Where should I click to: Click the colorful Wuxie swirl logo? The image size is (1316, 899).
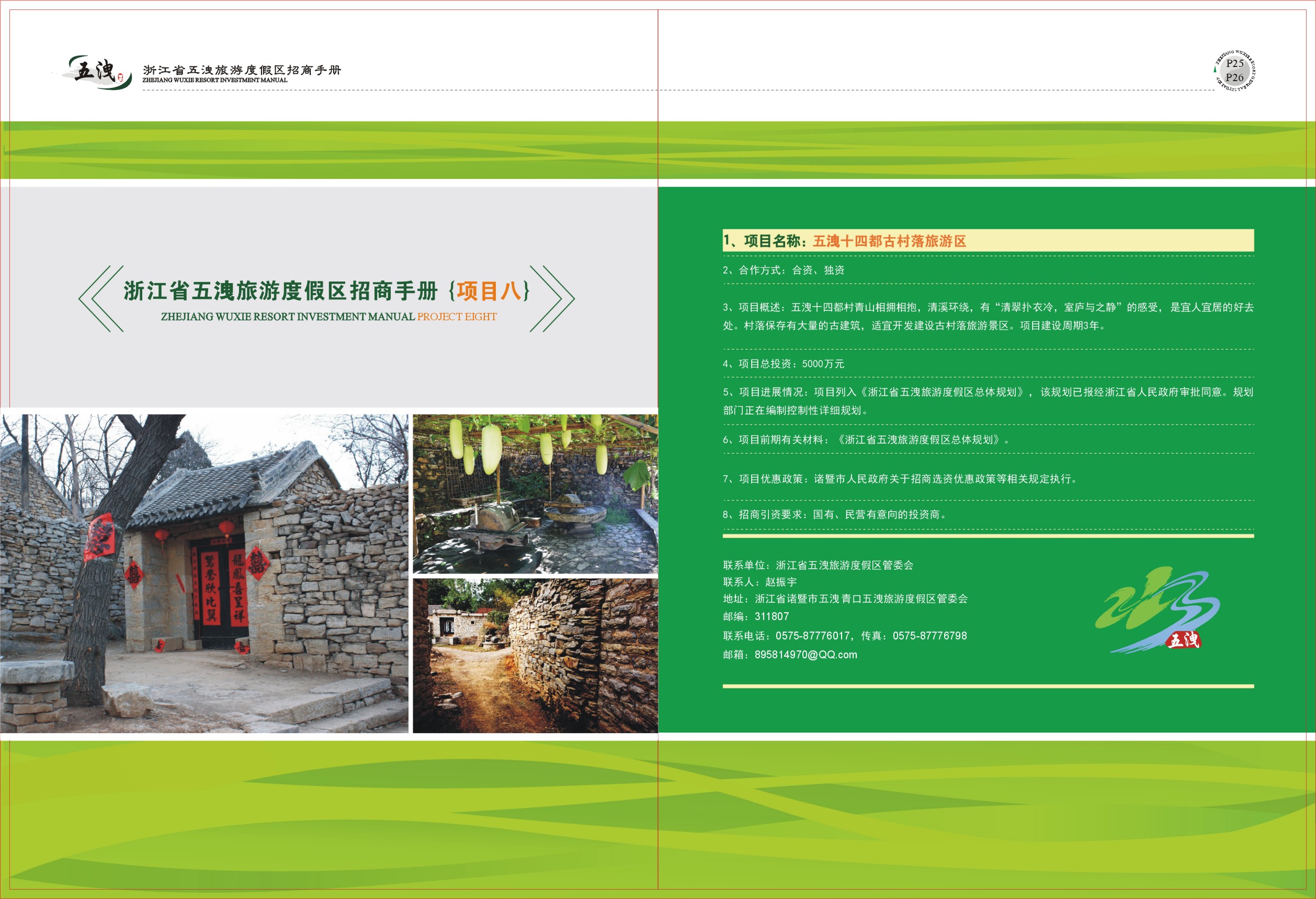tap(1157, 611)
